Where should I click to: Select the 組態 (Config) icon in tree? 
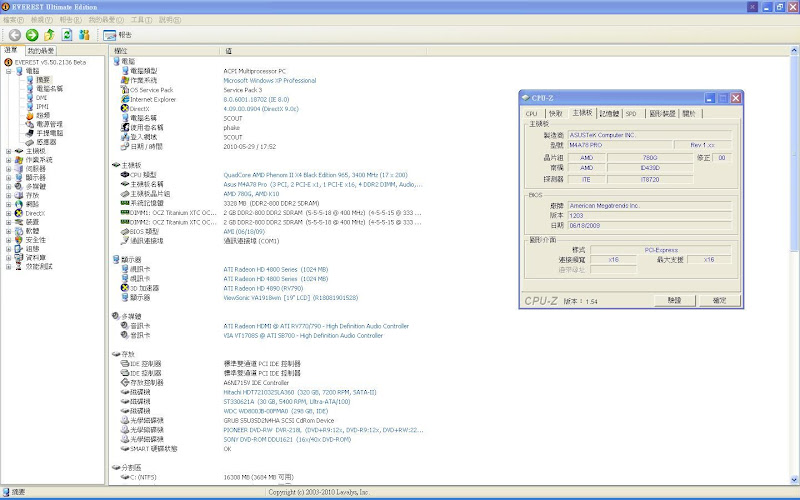click(x=19, y=248)
